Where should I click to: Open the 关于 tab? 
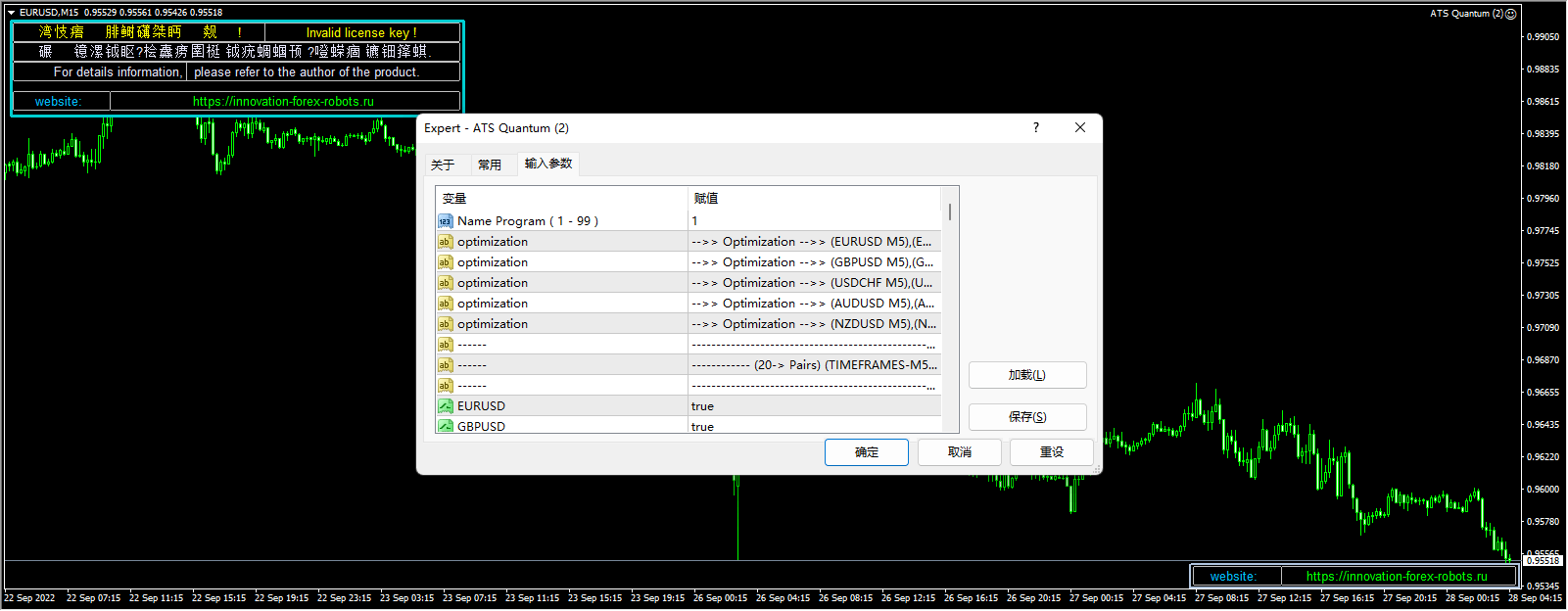443,164
